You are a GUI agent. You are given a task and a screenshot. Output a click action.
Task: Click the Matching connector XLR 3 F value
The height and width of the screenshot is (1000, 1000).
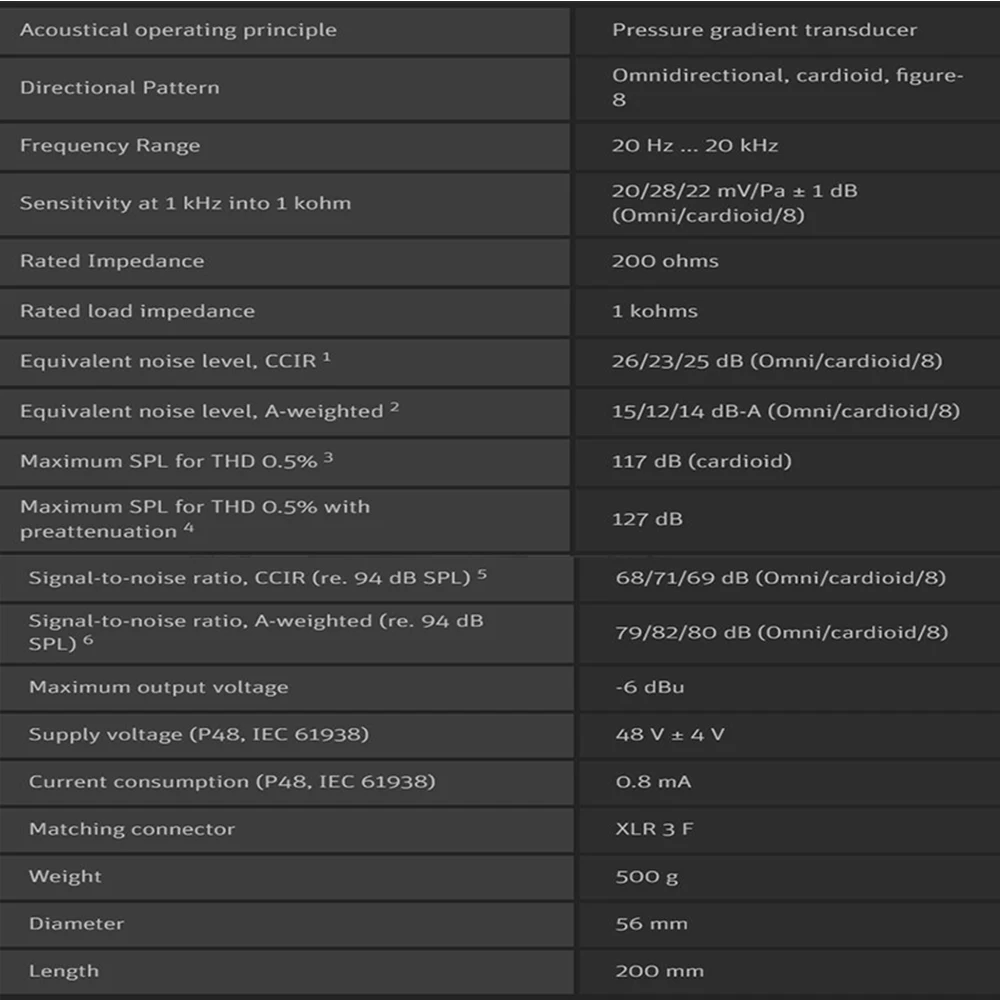pos(654,828)
